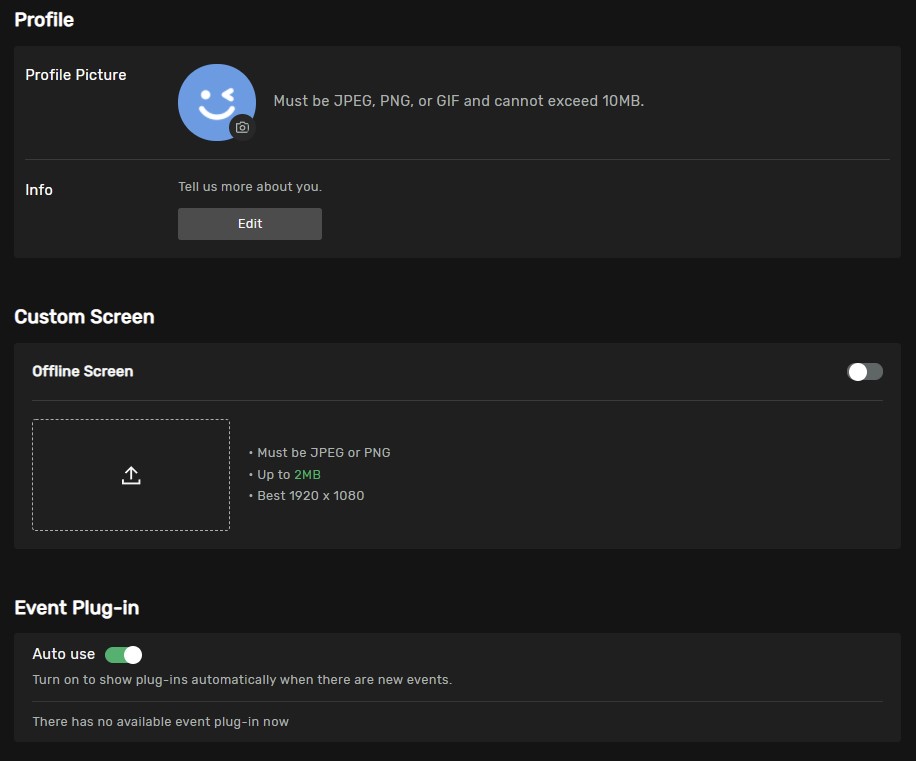
Task: Click the 'Best 1920 x 1080' hint
Action: pos(310,496)
